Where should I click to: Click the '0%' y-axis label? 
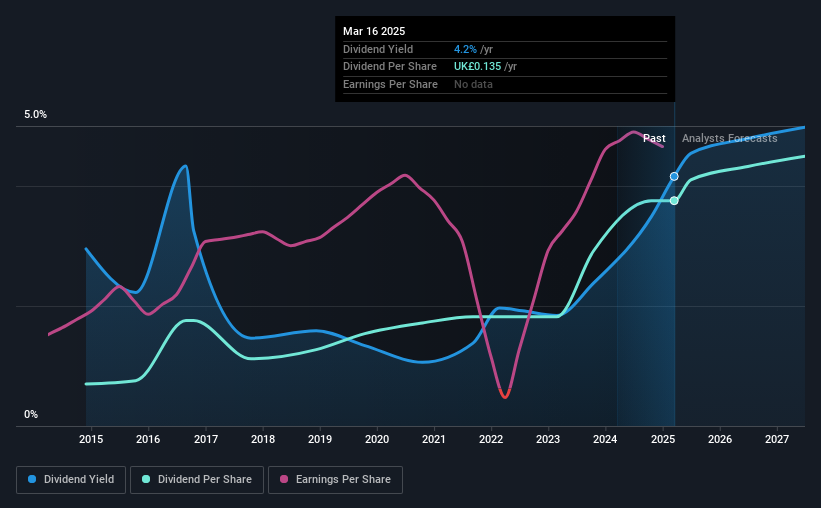31,415
